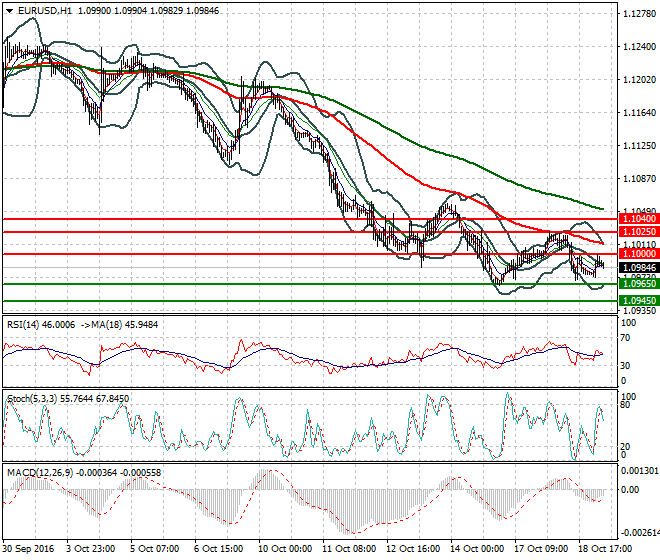Click the 1.11250 value on price scale
Viewport: 660px width, 560px height.
(634, 146)
